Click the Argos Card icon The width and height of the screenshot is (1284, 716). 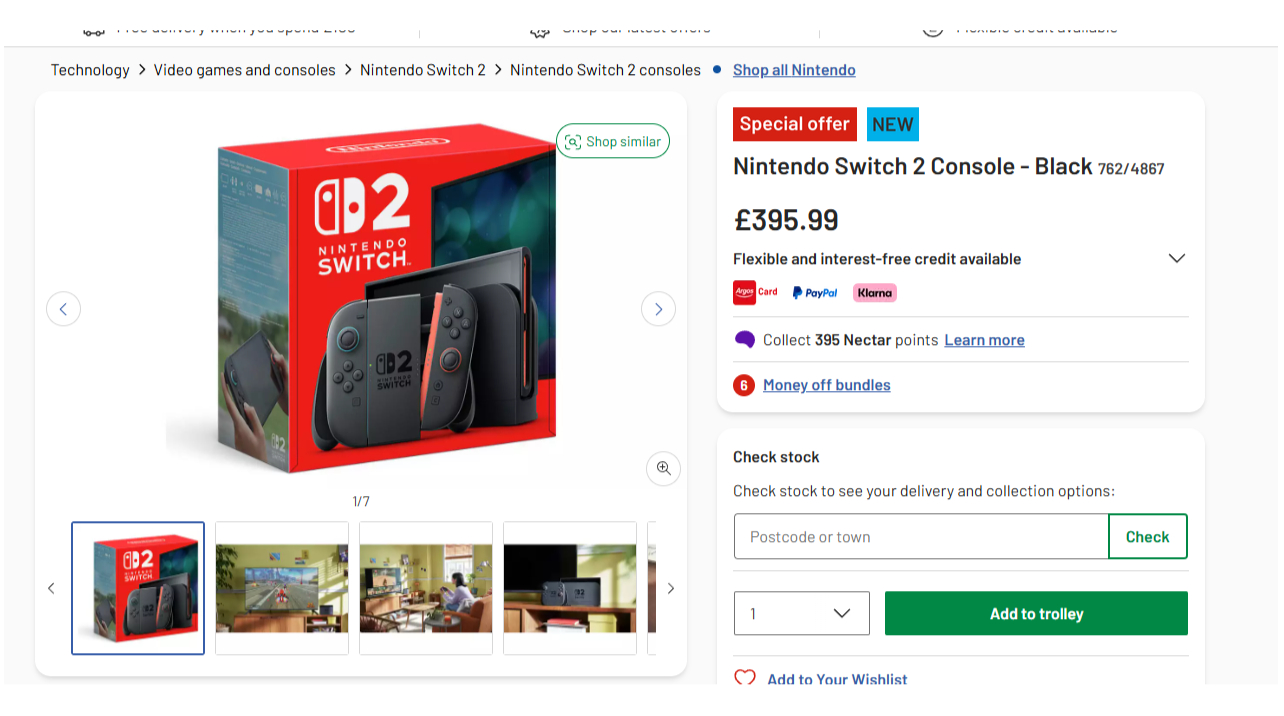click(755, 293)
